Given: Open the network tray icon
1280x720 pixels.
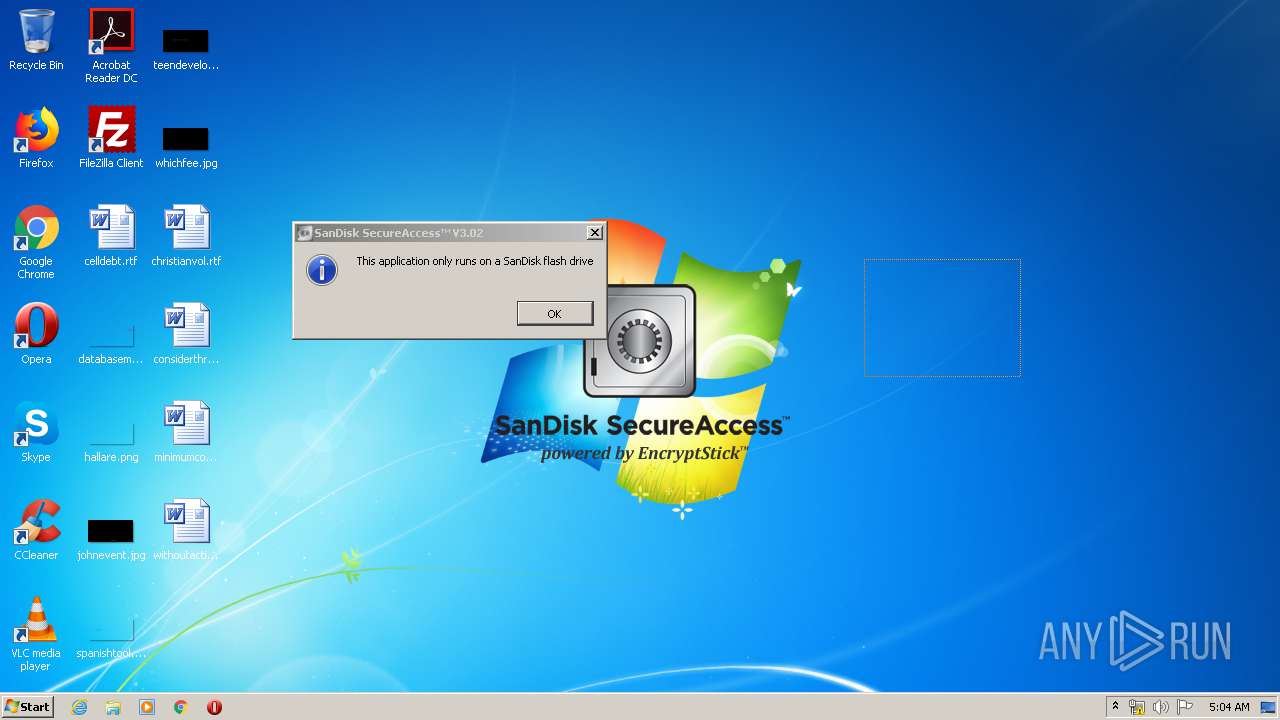Looking at the screenshot, I should [x=1137, y=707].
